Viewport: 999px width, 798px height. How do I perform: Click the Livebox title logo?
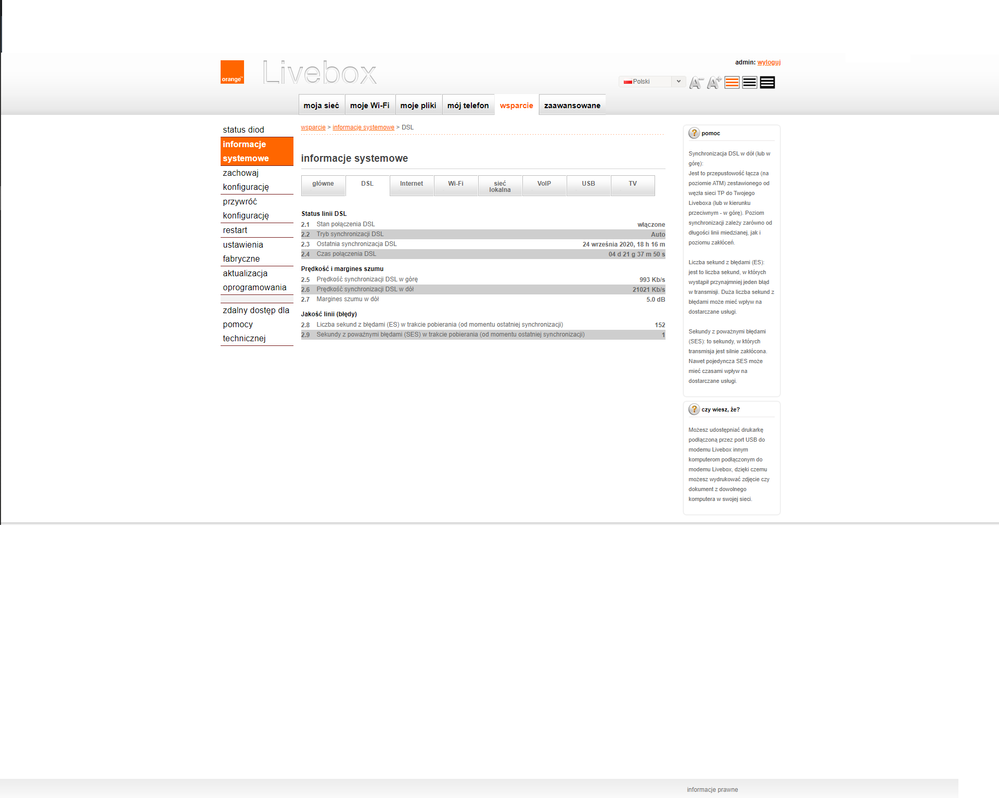pos(320,73)
